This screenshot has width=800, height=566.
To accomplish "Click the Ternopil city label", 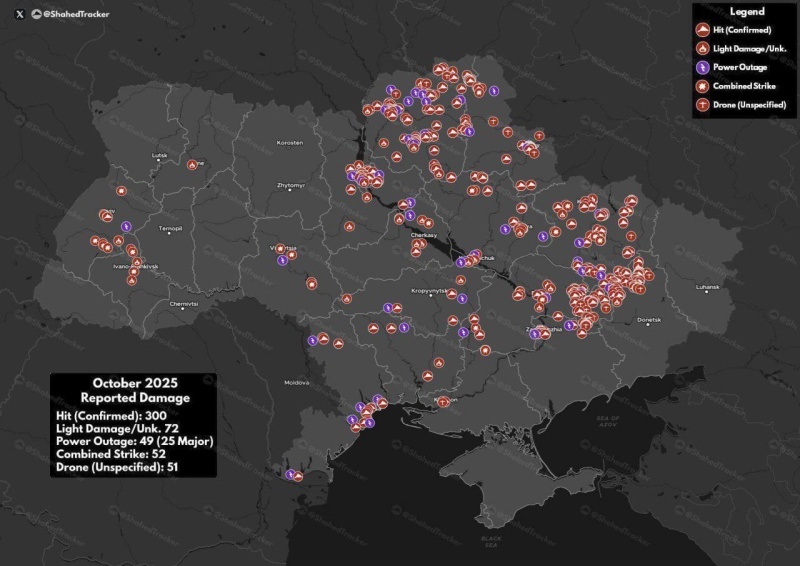I will [170, 229].
